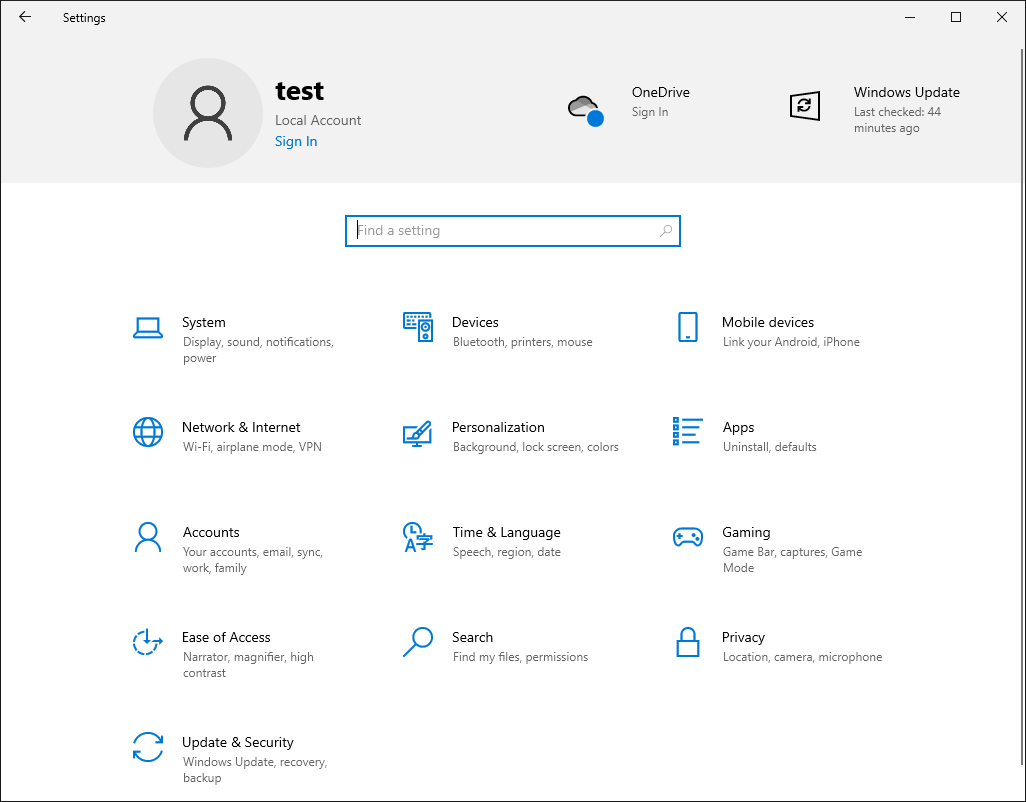This screenshot has height=802, width=1026.
Task: Go back using the back arrow
Action: coord(25,17)
